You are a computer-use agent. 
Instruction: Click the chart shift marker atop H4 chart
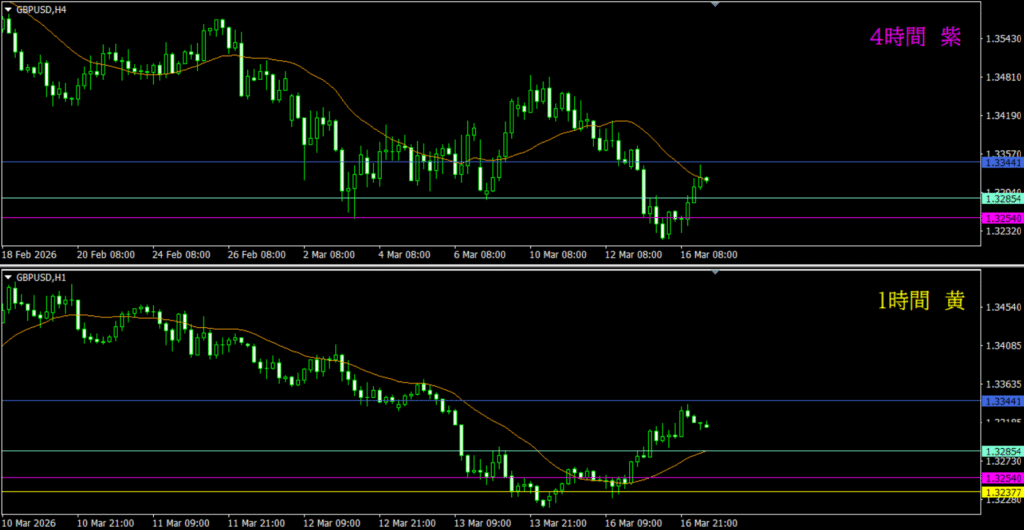tap(715, 5)
